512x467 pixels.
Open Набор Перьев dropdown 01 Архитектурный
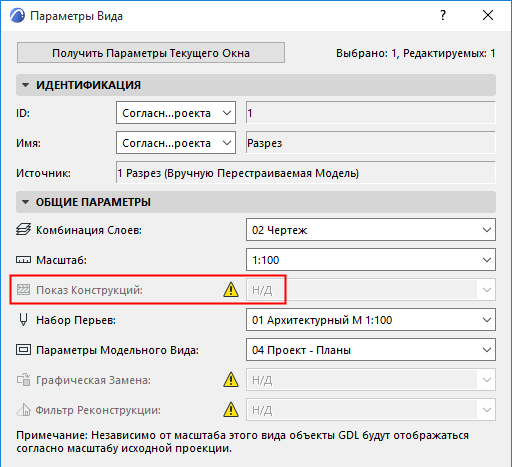[371, 320]
